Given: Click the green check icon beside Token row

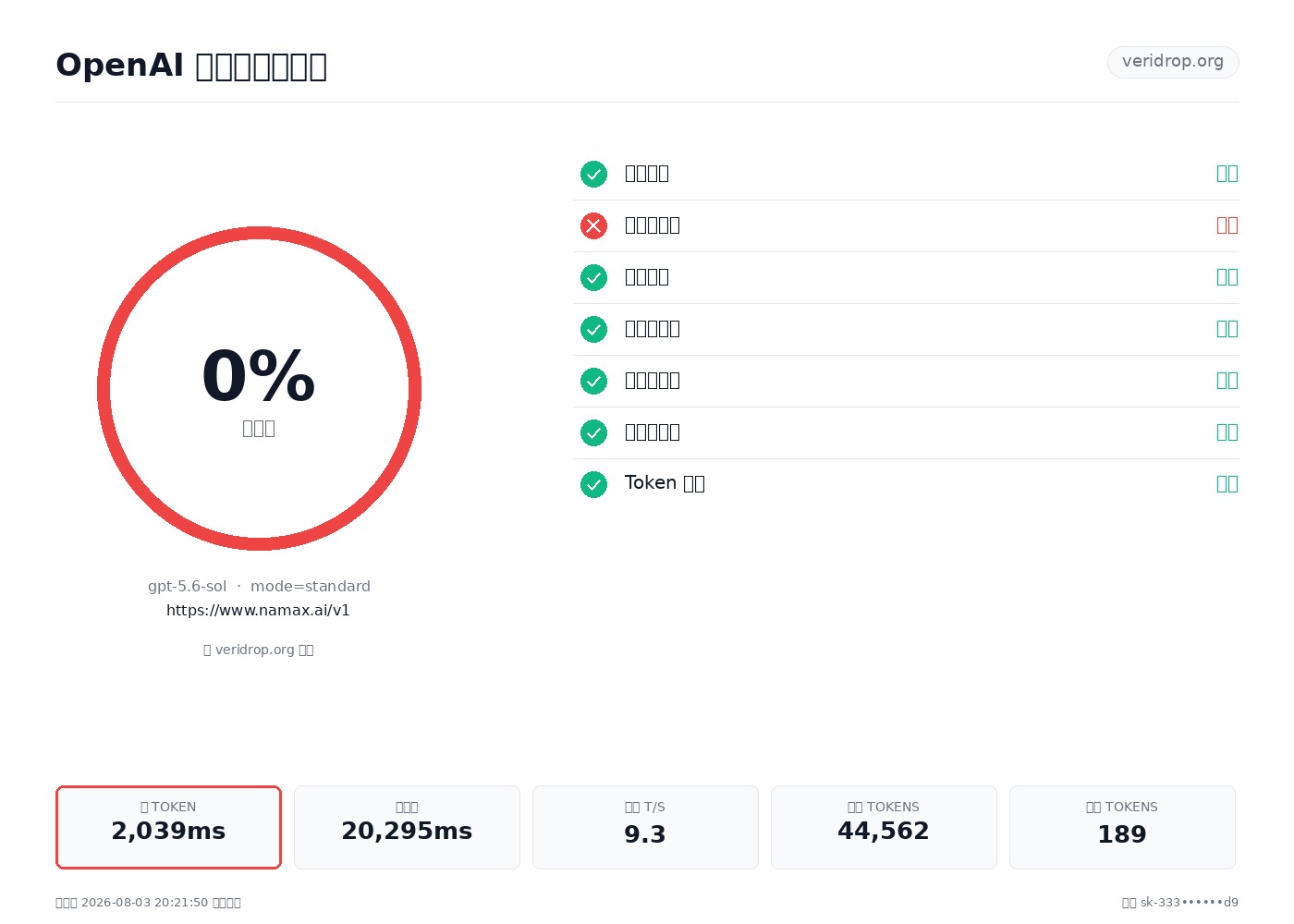Looking at the screenshot, I should point(593,484).
